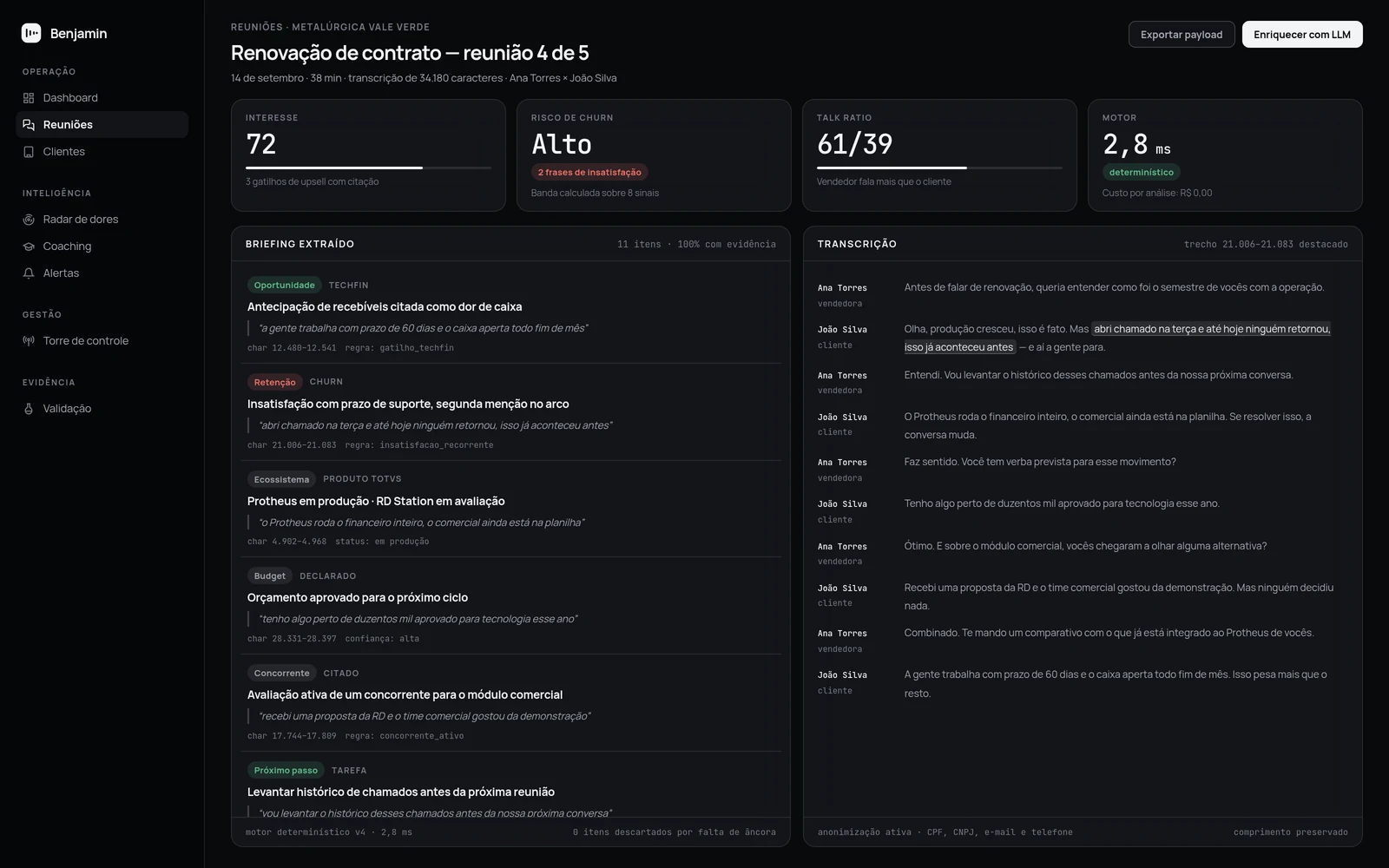Viewport: 1389px width, 868px height.
Task: Click Enriquecer com LLM button
Action: [x=1302, y=35]
